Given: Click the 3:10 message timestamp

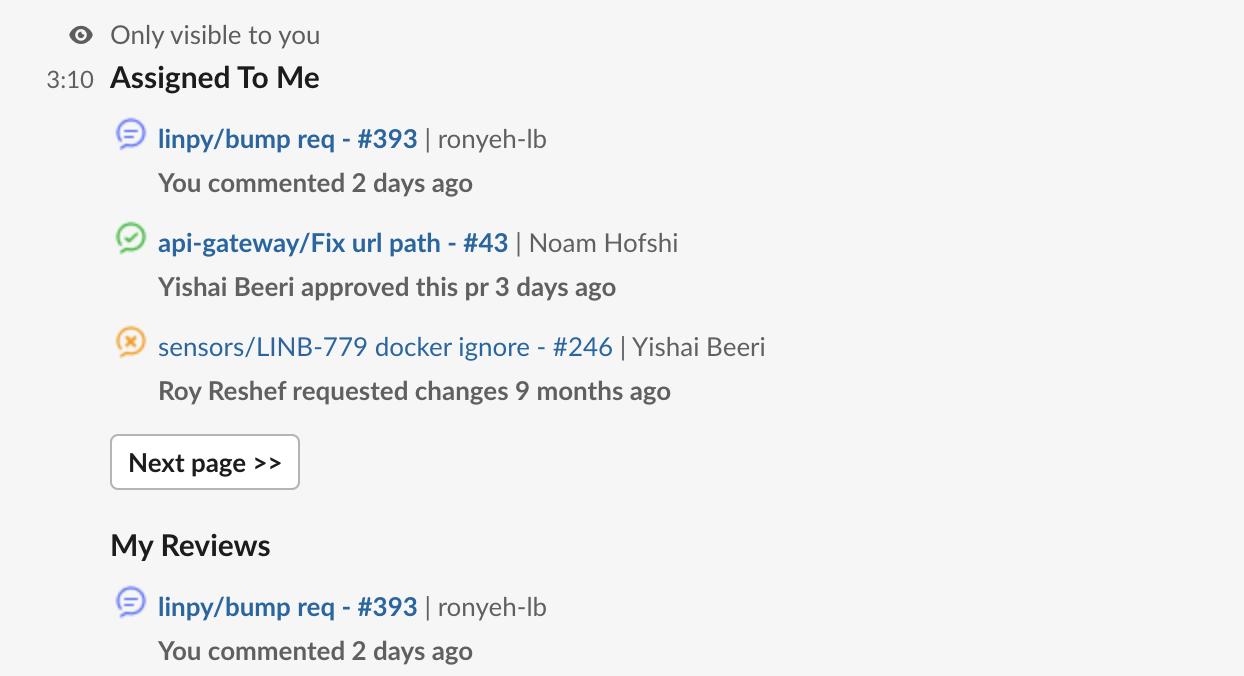Looking at the screenshot, I should [70, 80].
